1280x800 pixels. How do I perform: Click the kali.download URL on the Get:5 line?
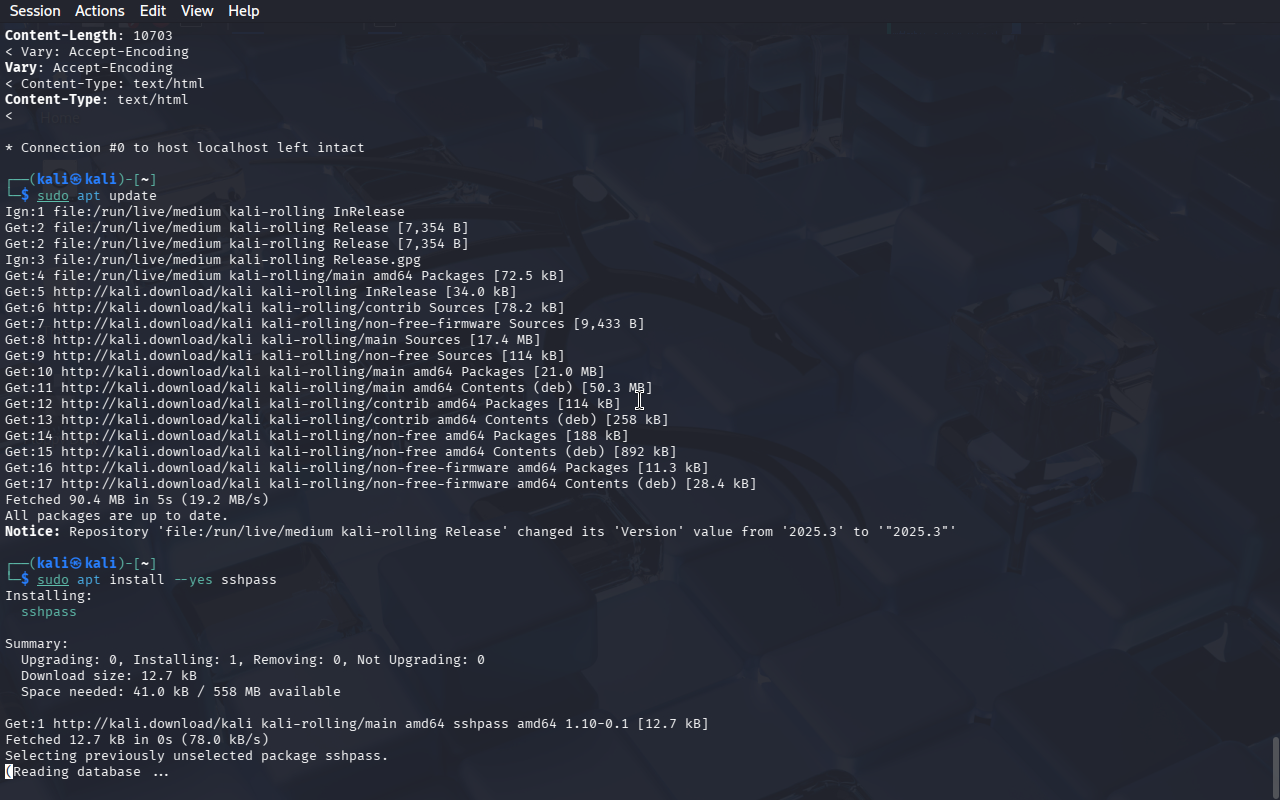(x=153, y=292)
